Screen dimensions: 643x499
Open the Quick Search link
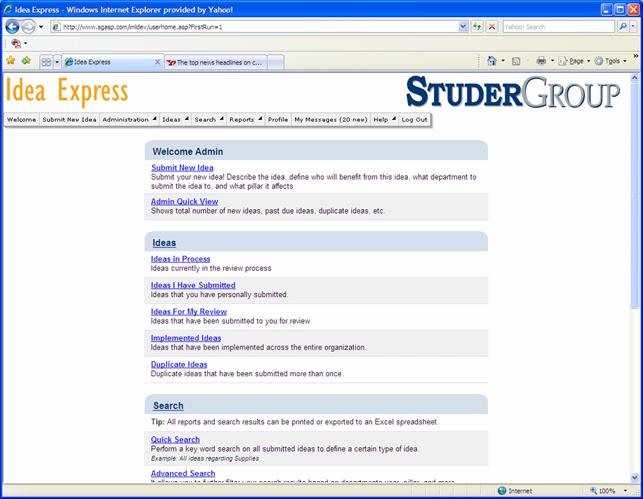coord(175,440)
